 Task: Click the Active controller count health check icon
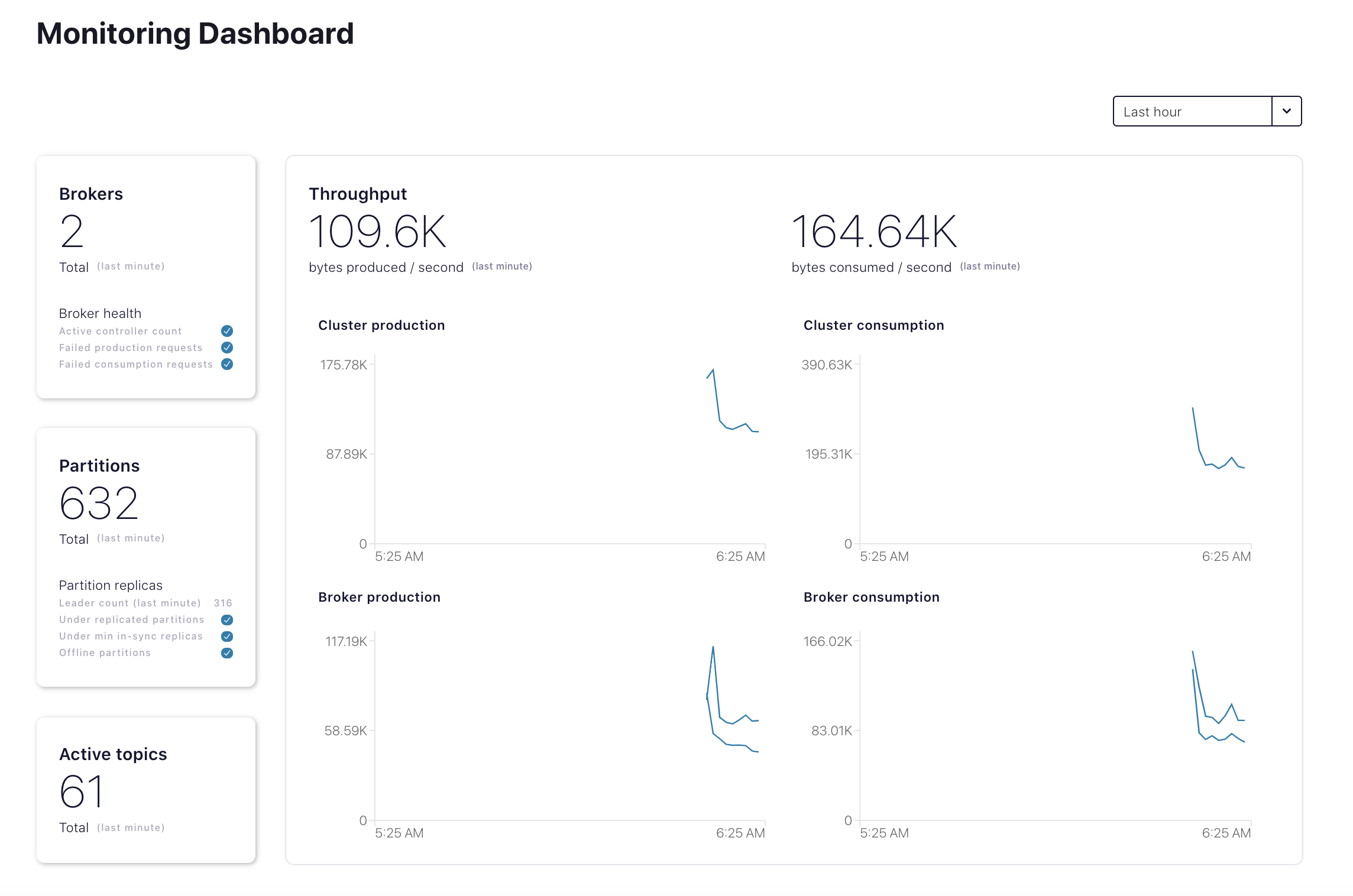227,331
